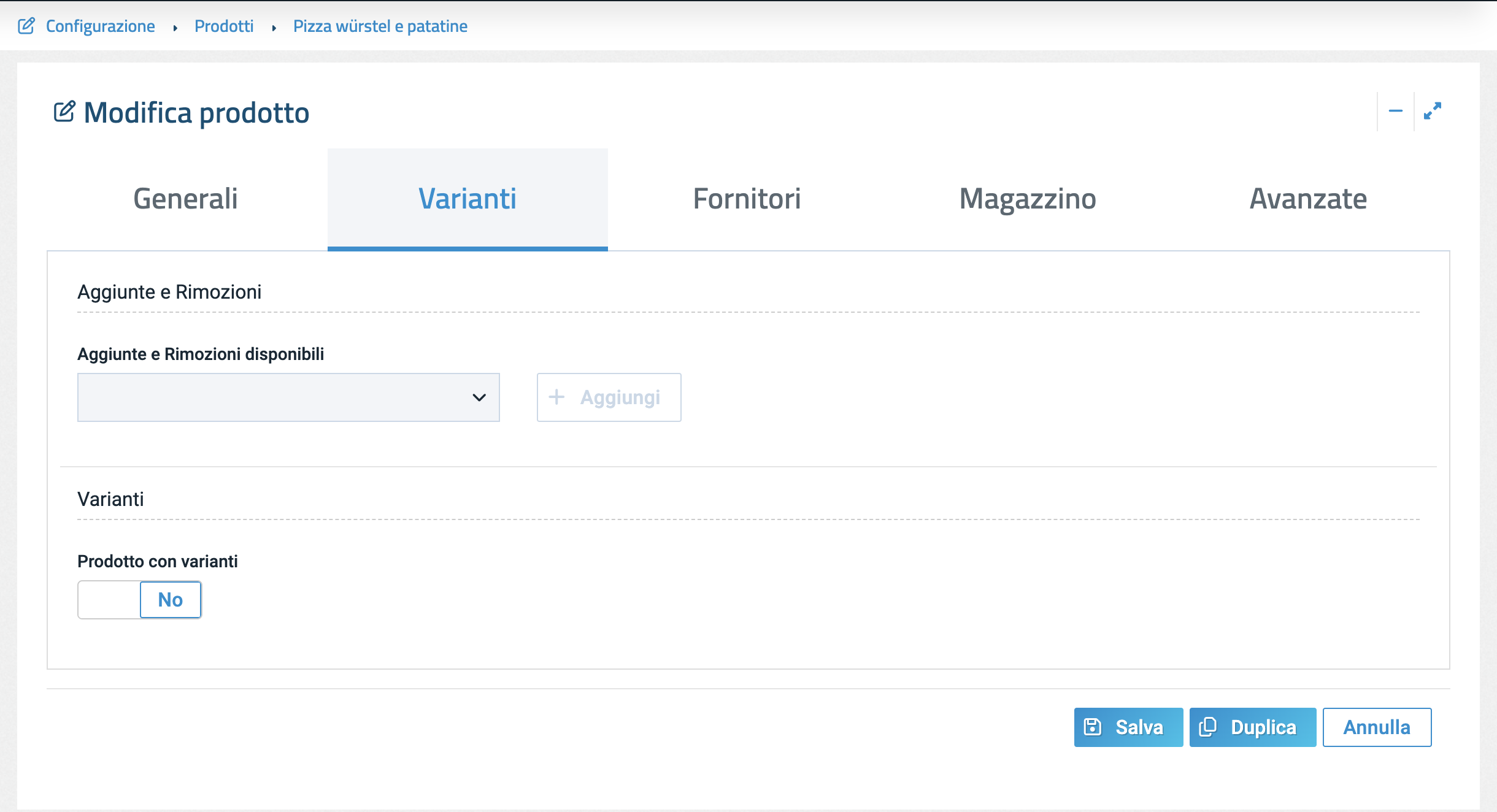Click the edit pencil icon beside Configurazione
This screenshot has height=812, width=1497.
(x=26, y=26)
